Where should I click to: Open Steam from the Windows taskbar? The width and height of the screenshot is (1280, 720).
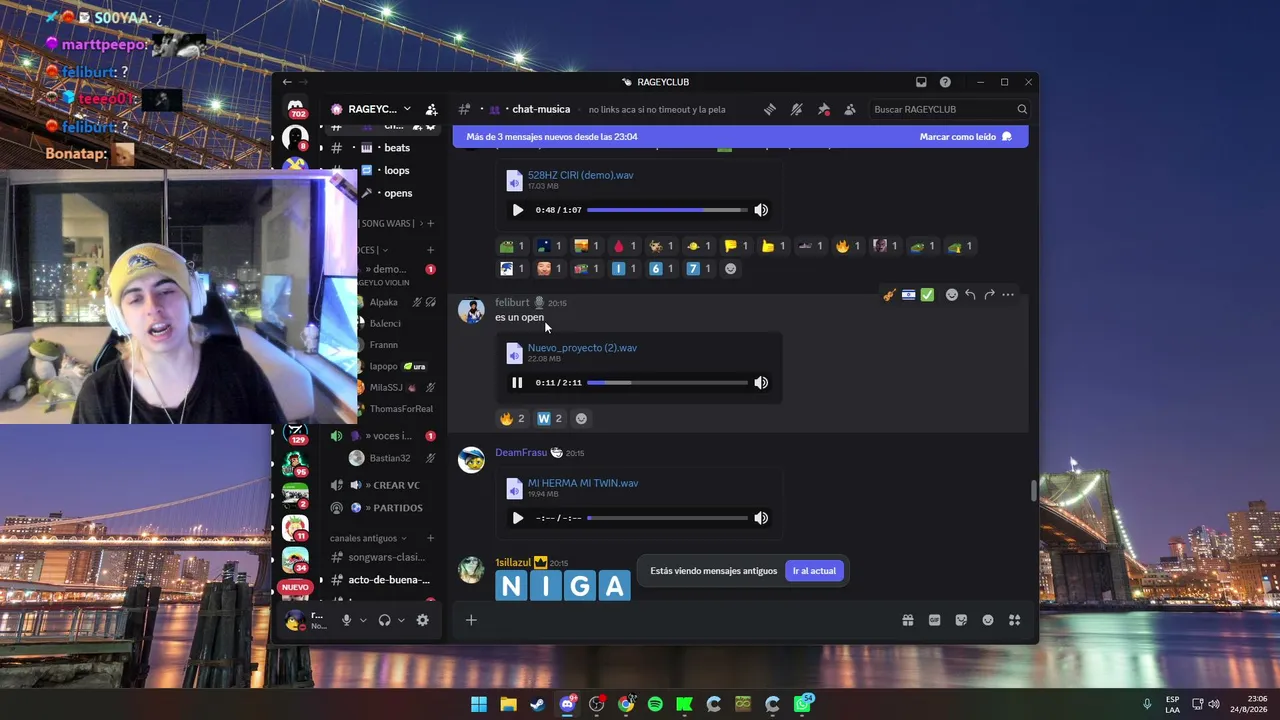(x=538, y=704)
